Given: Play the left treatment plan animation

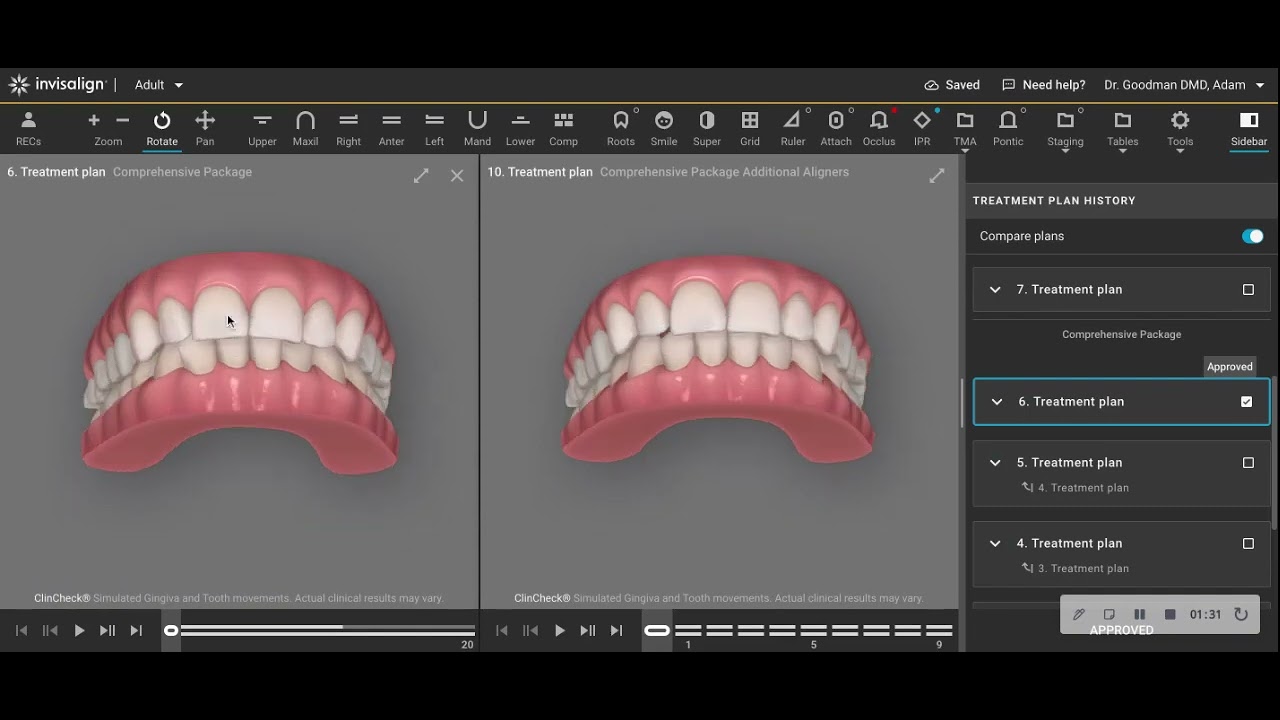Looking at the screenshot, I should 79,631.
